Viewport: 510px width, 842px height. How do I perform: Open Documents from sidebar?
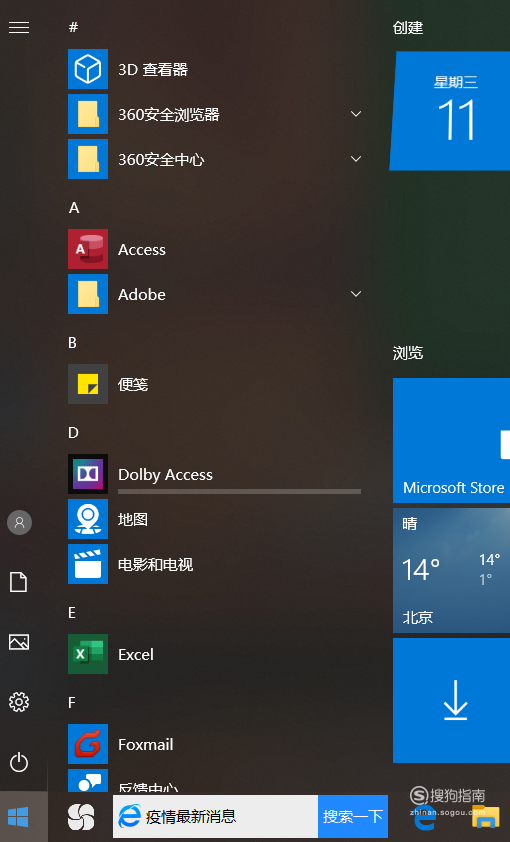(x=19, y=582)
